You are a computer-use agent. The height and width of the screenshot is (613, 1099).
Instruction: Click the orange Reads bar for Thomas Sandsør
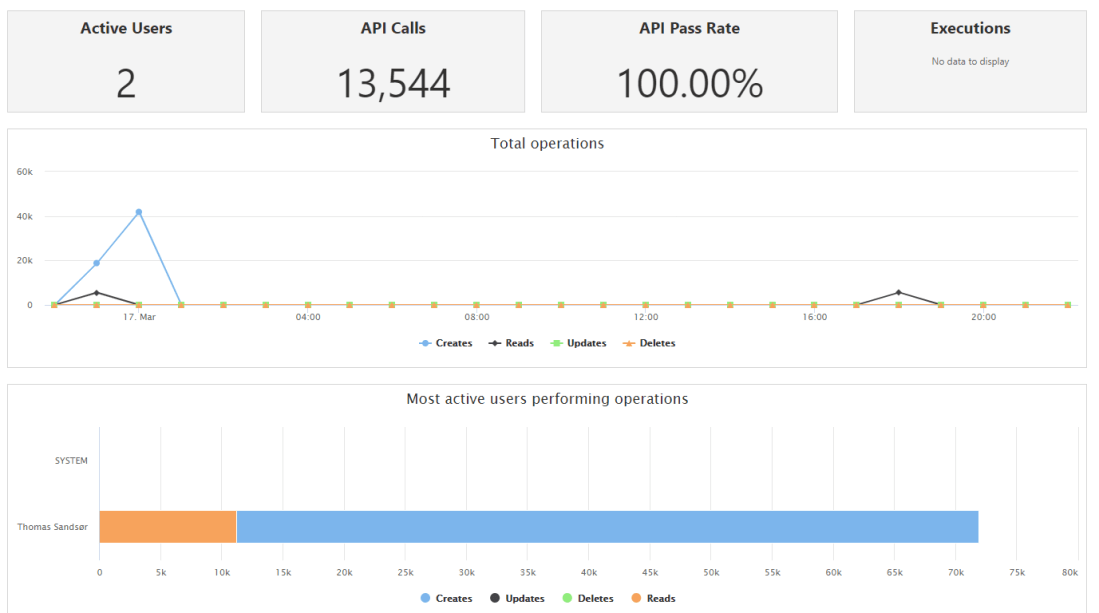pyautogui.click(x=167, y=526)
